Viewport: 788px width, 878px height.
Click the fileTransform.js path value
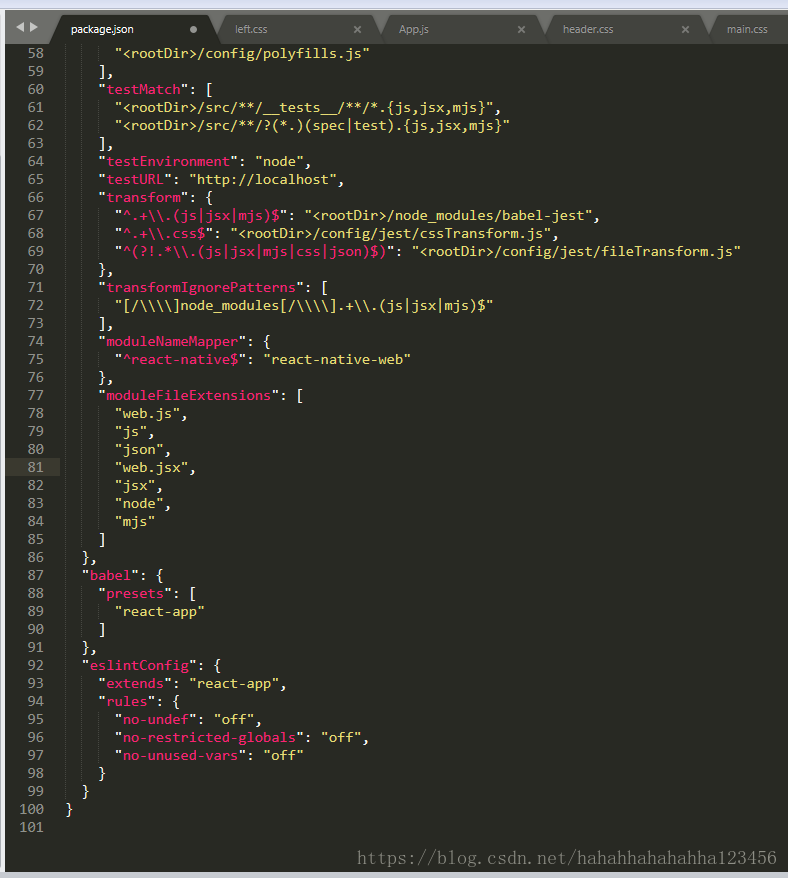pyautogui.click(x=576, y=251)
